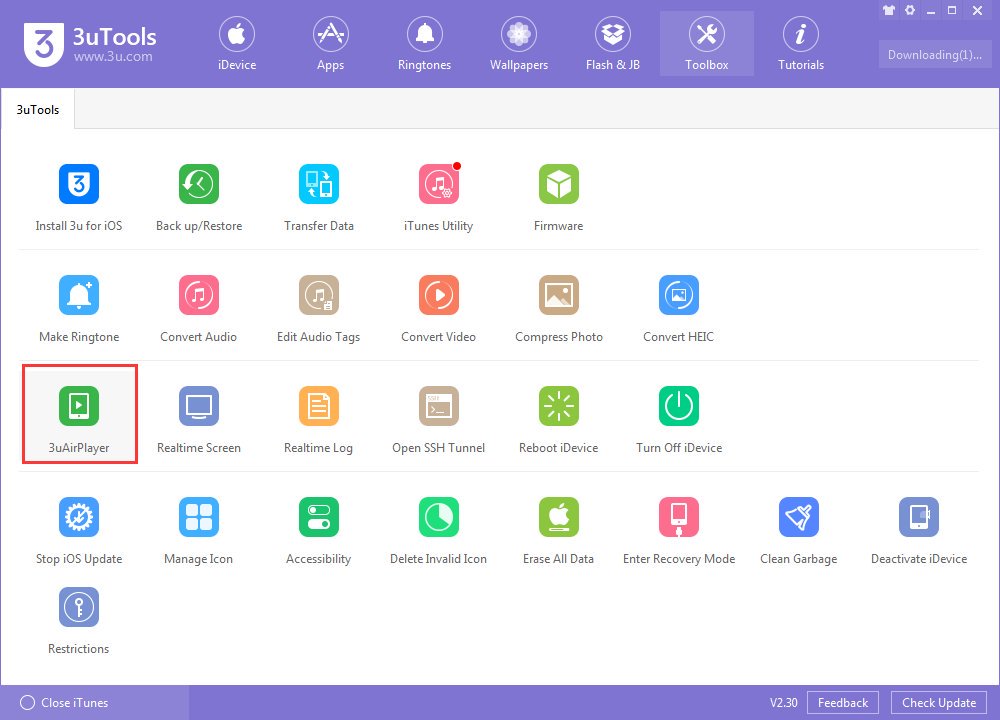Image resolution: width=1000 pixels, height=720 pixels.
Task: Click the V2.30 version label
Action: click(x=783, y=703)
